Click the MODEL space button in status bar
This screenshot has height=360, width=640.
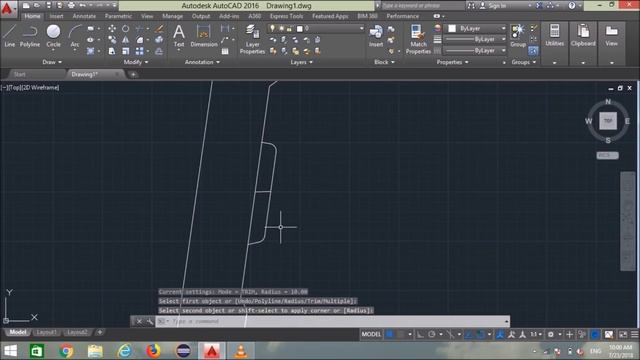click(x=371, y=334)
